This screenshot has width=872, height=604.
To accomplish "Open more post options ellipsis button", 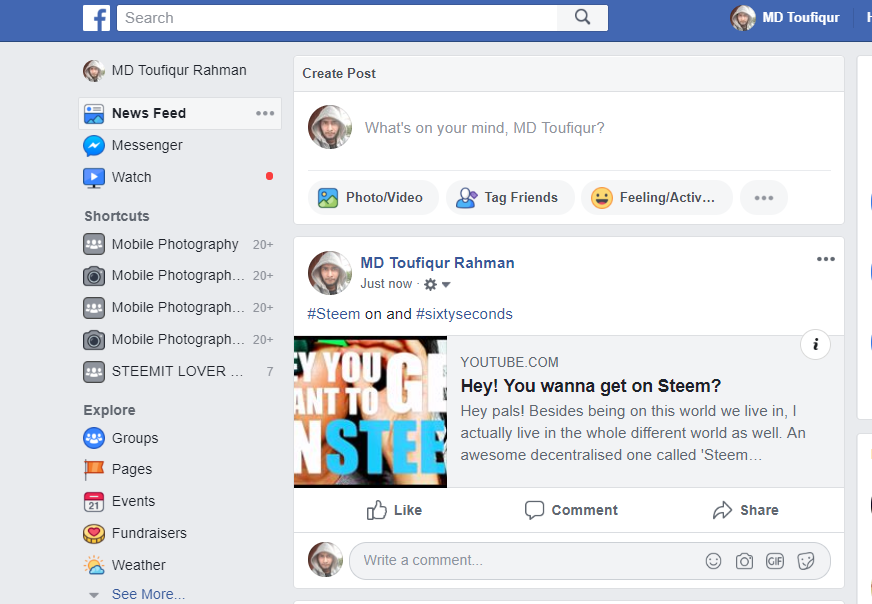I will [x=764, y=197].
